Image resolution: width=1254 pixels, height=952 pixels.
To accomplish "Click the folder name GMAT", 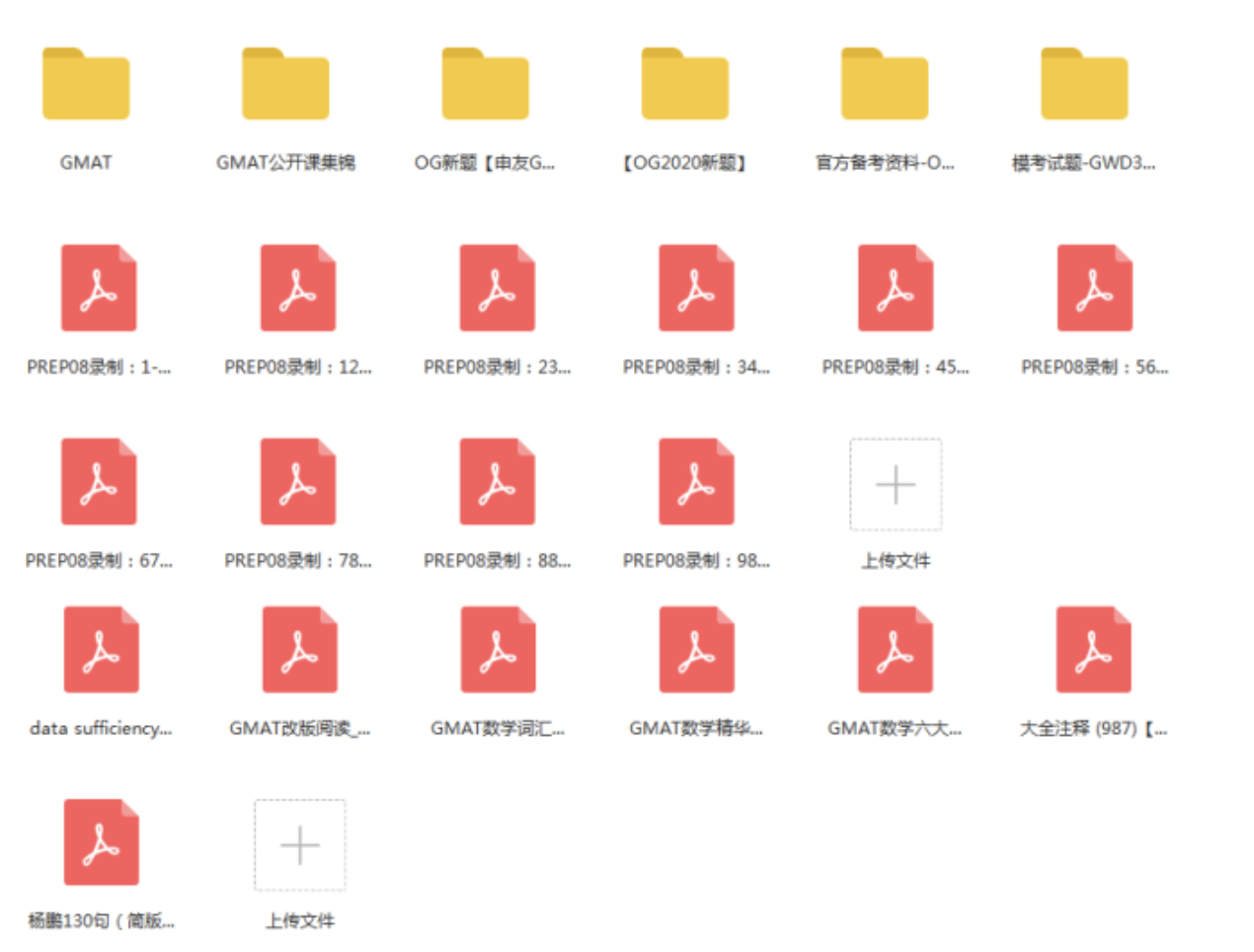I will pos(86,163).
